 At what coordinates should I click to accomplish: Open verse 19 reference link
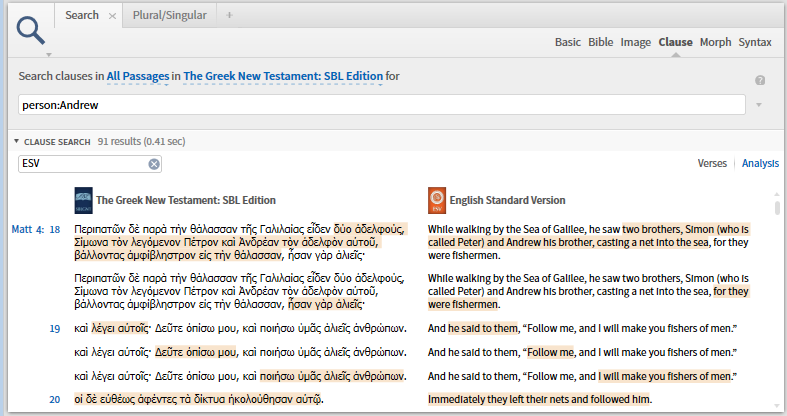tap(55, 329)
